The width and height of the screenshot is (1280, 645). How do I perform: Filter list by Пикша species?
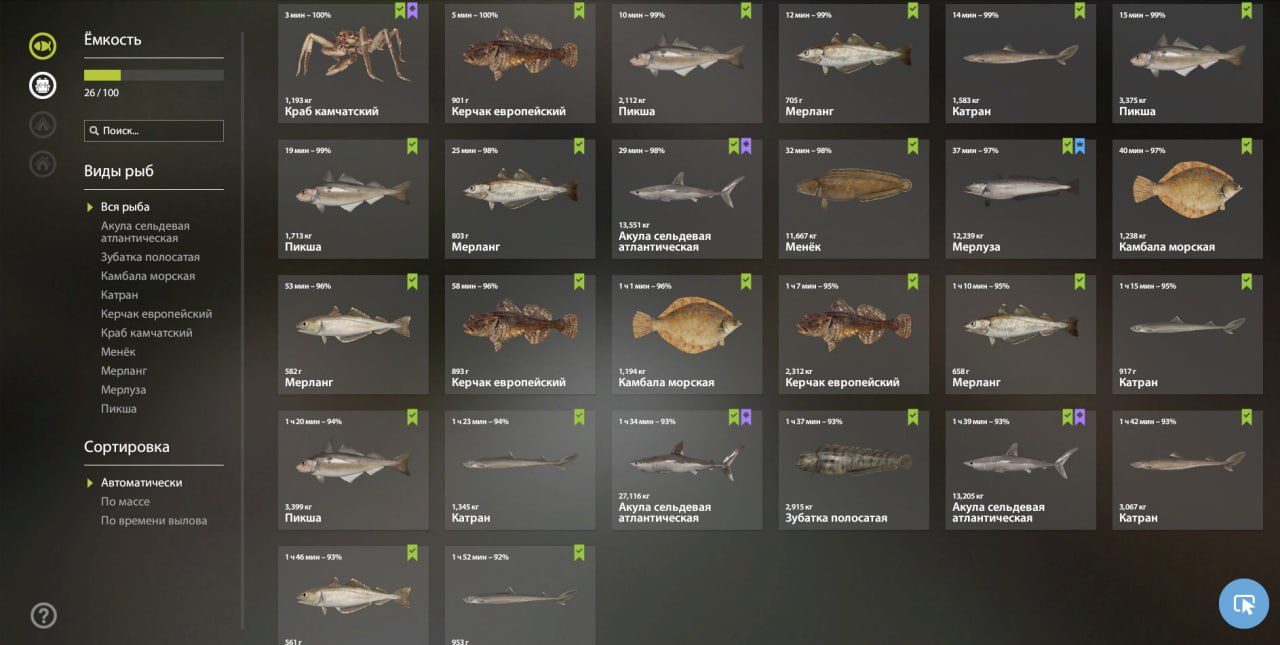pyautogui.click(x=119, y=408)
